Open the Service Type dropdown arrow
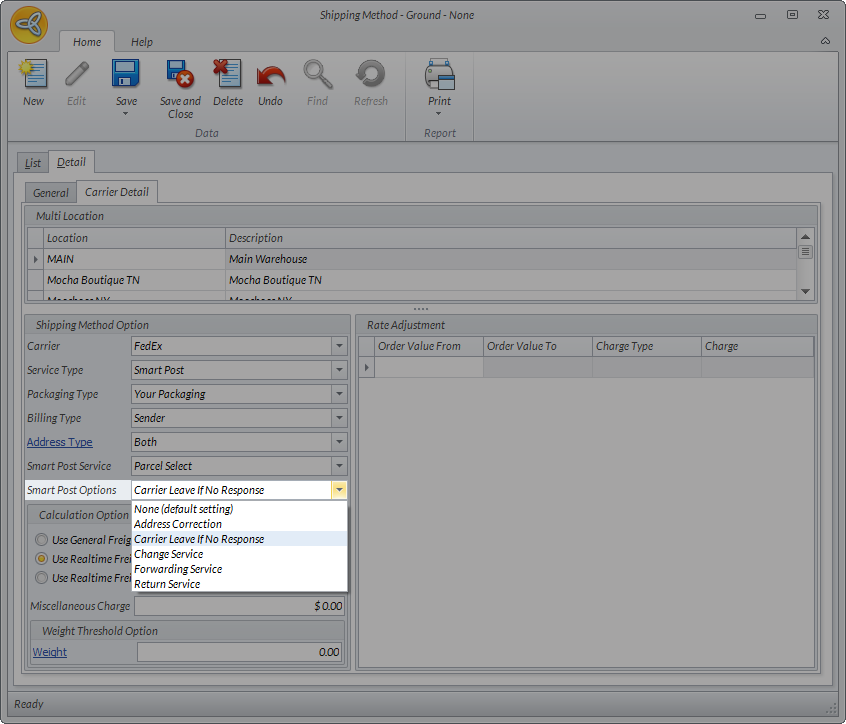 (x=339, y=370)
